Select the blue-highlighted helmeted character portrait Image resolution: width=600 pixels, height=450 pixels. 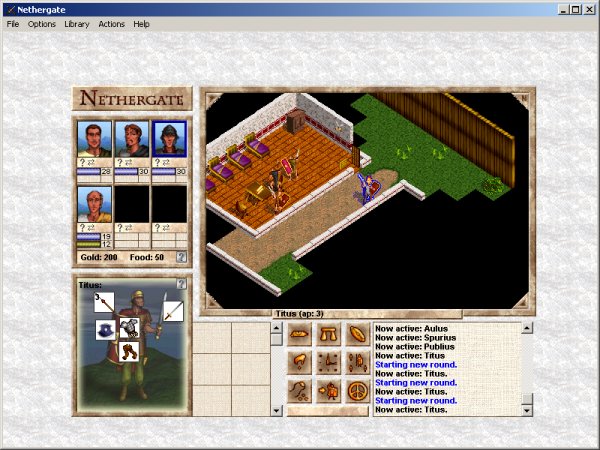[x=168, y=139]
